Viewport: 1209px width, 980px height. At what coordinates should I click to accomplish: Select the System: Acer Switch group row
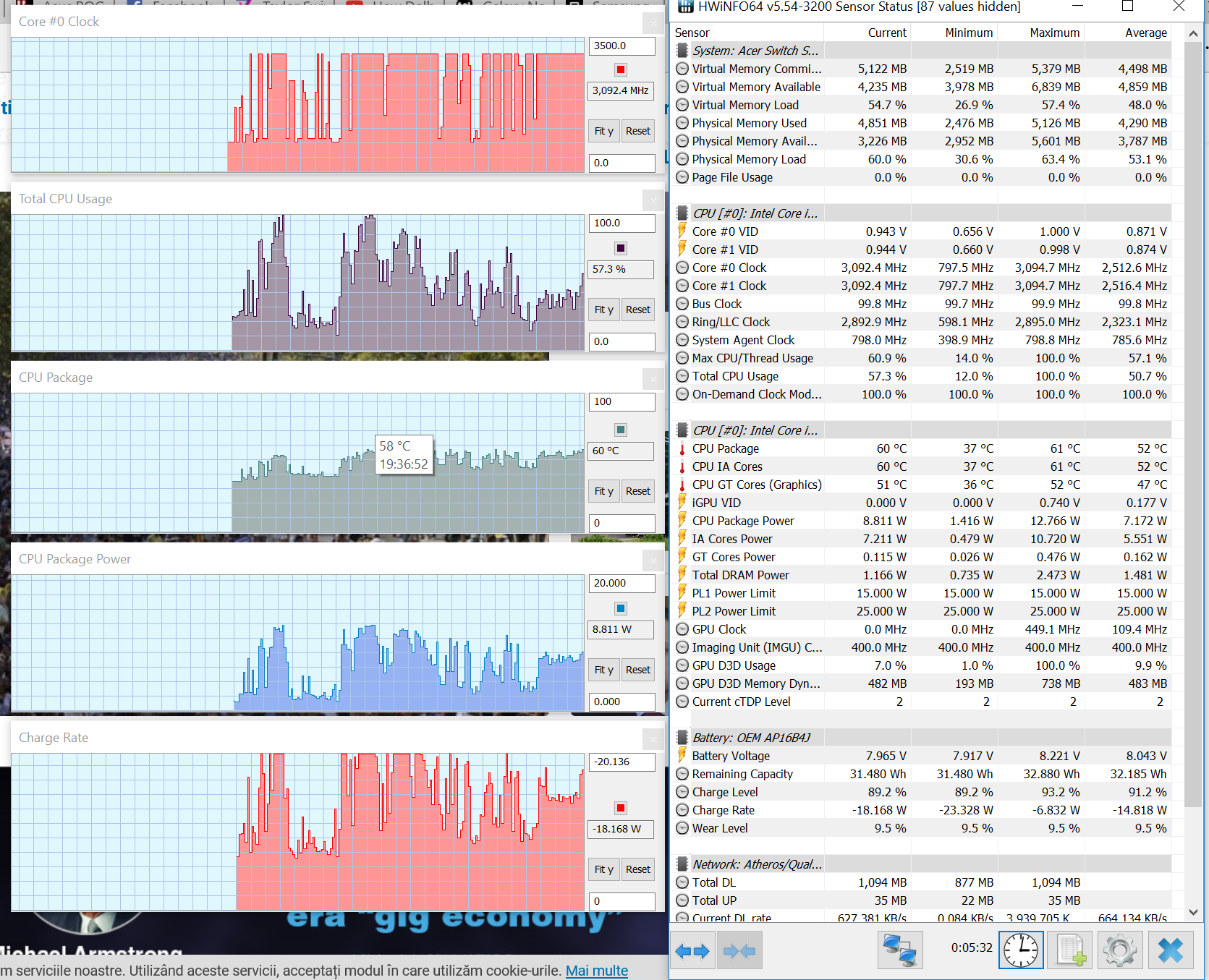[x=922, y=51]
